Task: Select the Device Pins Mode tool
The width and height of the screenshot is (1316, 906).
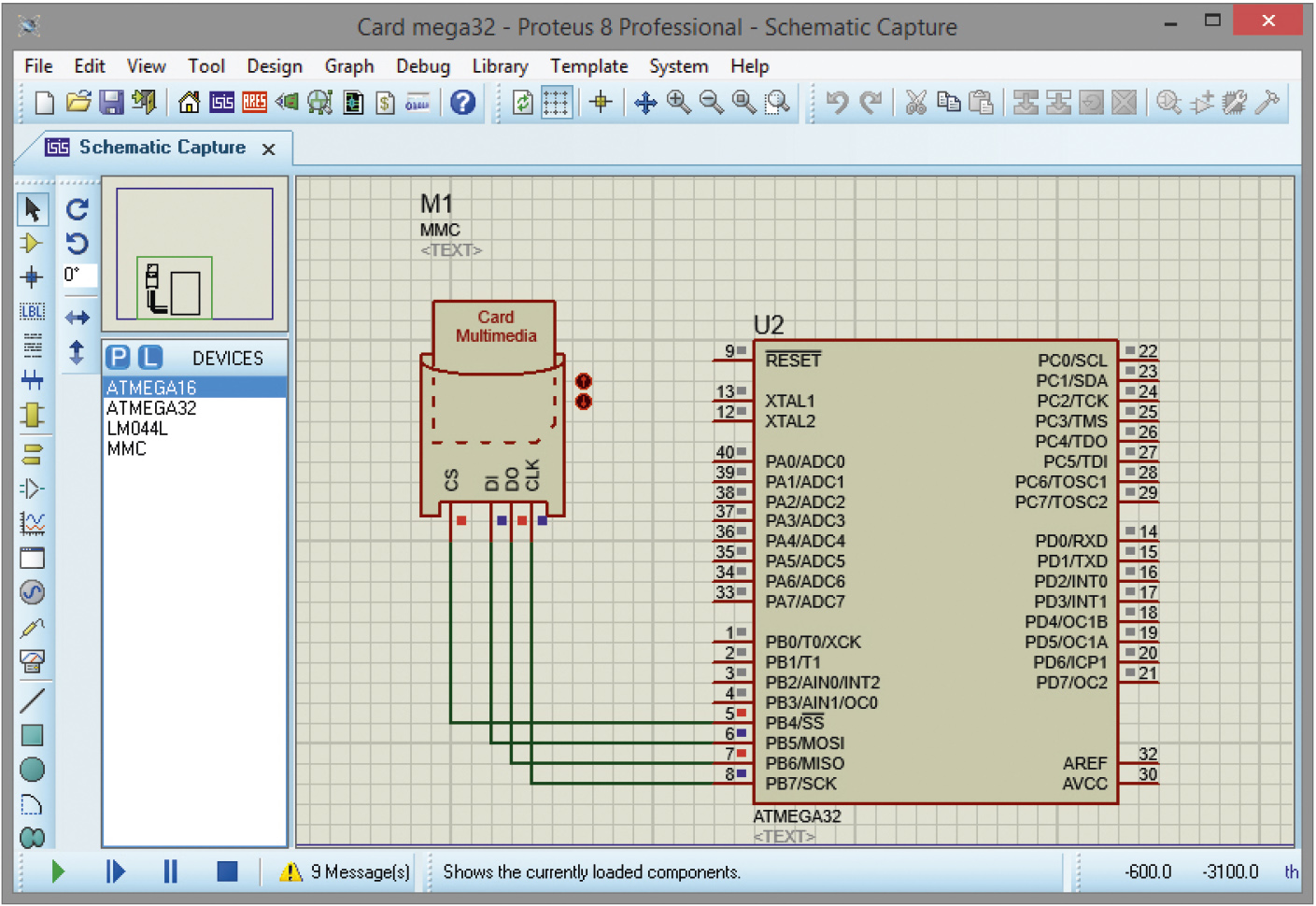Action: [32, 488]
